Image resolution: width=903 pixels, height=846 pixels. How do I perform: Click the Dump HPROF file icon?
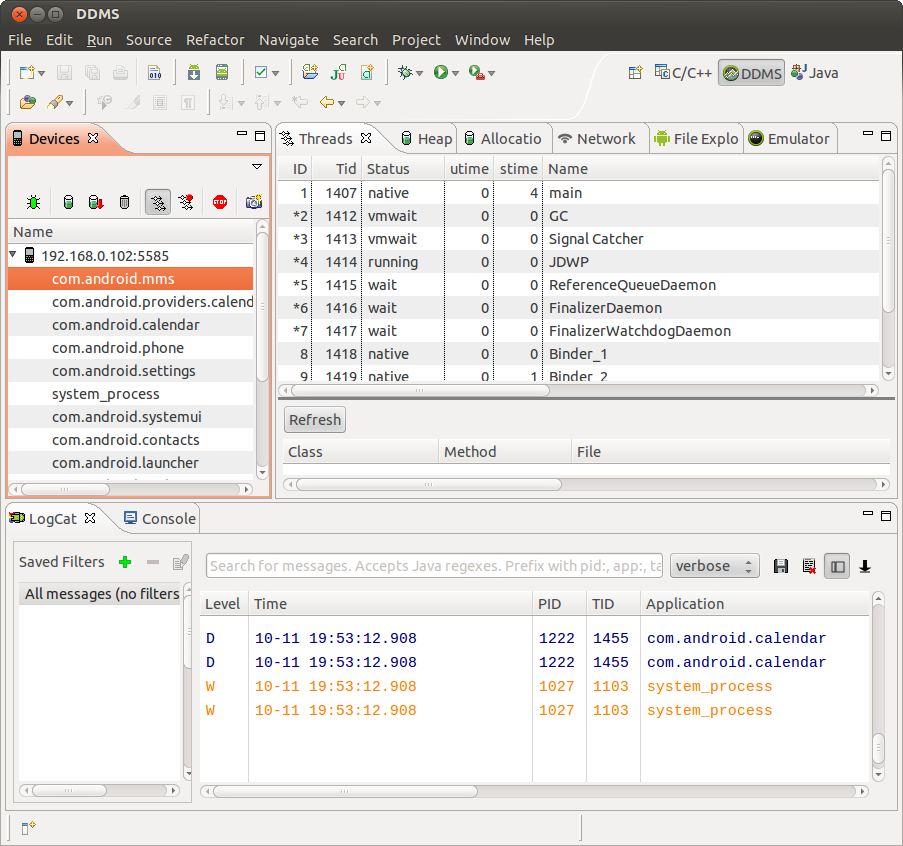click(x=96, y=202)
